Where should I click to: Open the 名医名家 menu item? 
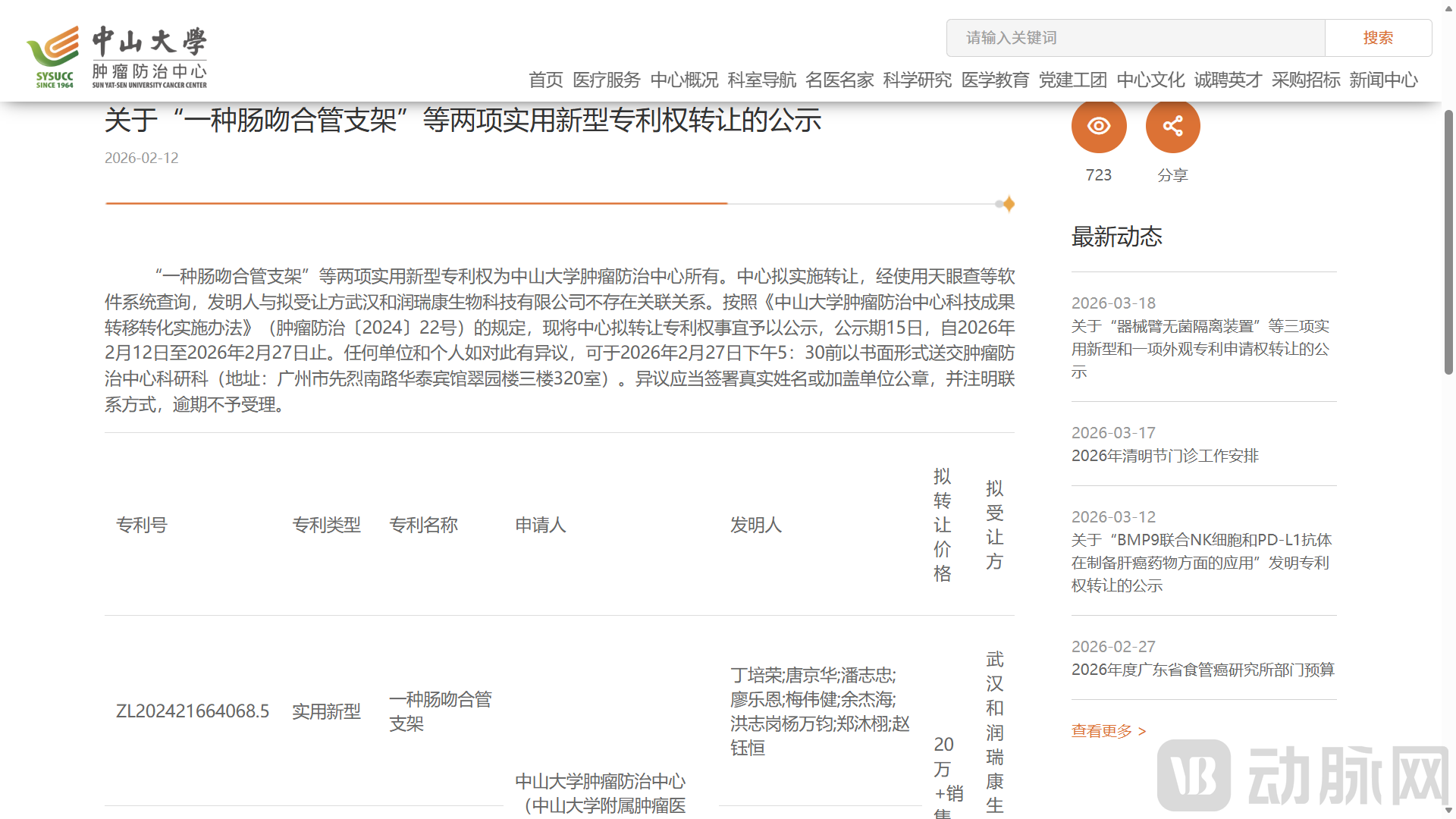(839, 80)
